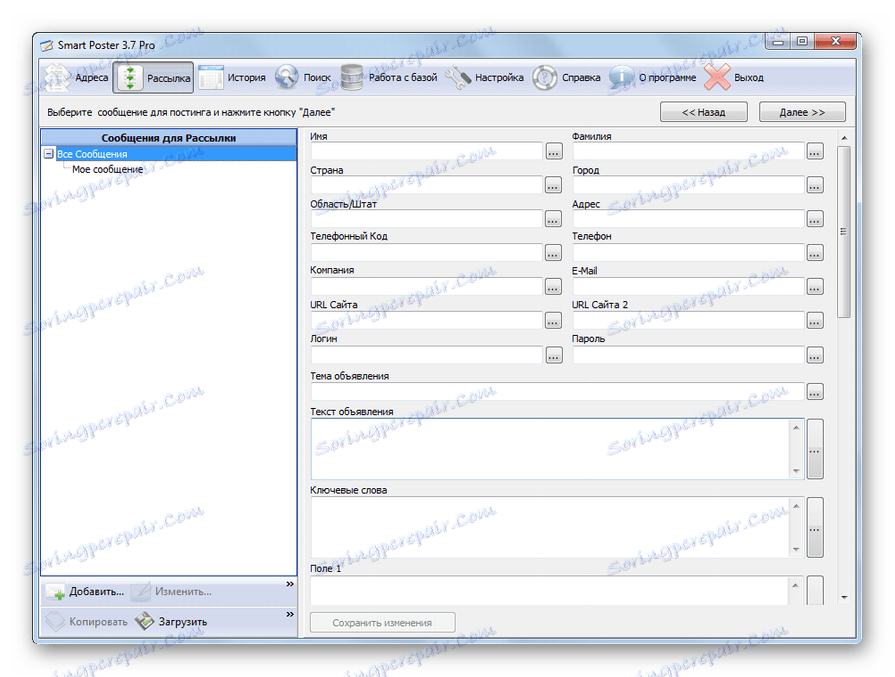This screenshot has height=677, width=895.
Task: Click into the Тема объявления field
Action: [557, 392]
